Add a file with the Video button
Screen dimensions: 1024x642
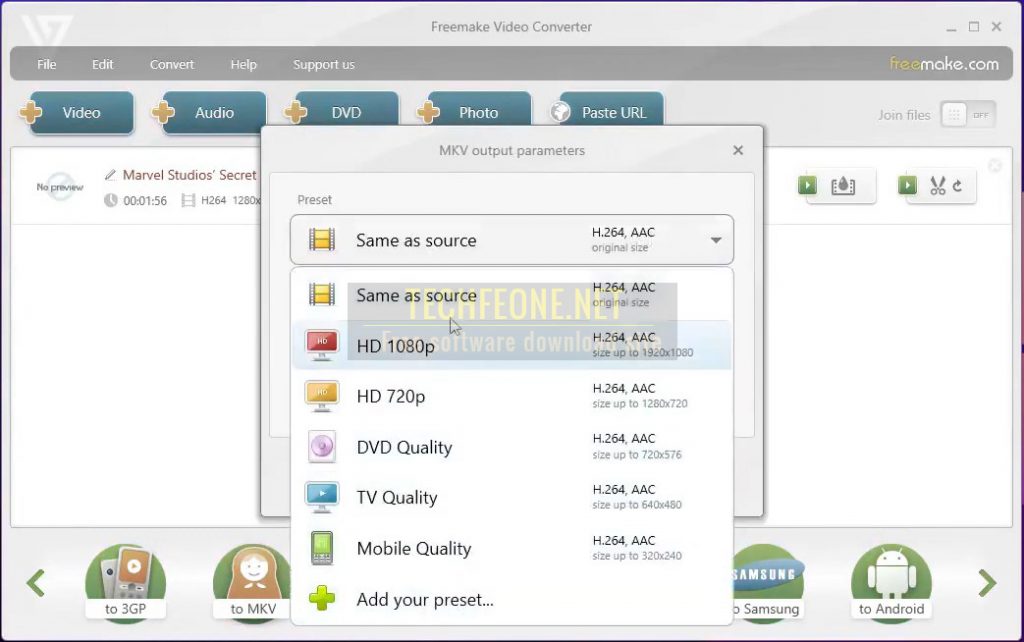[77, 112]
